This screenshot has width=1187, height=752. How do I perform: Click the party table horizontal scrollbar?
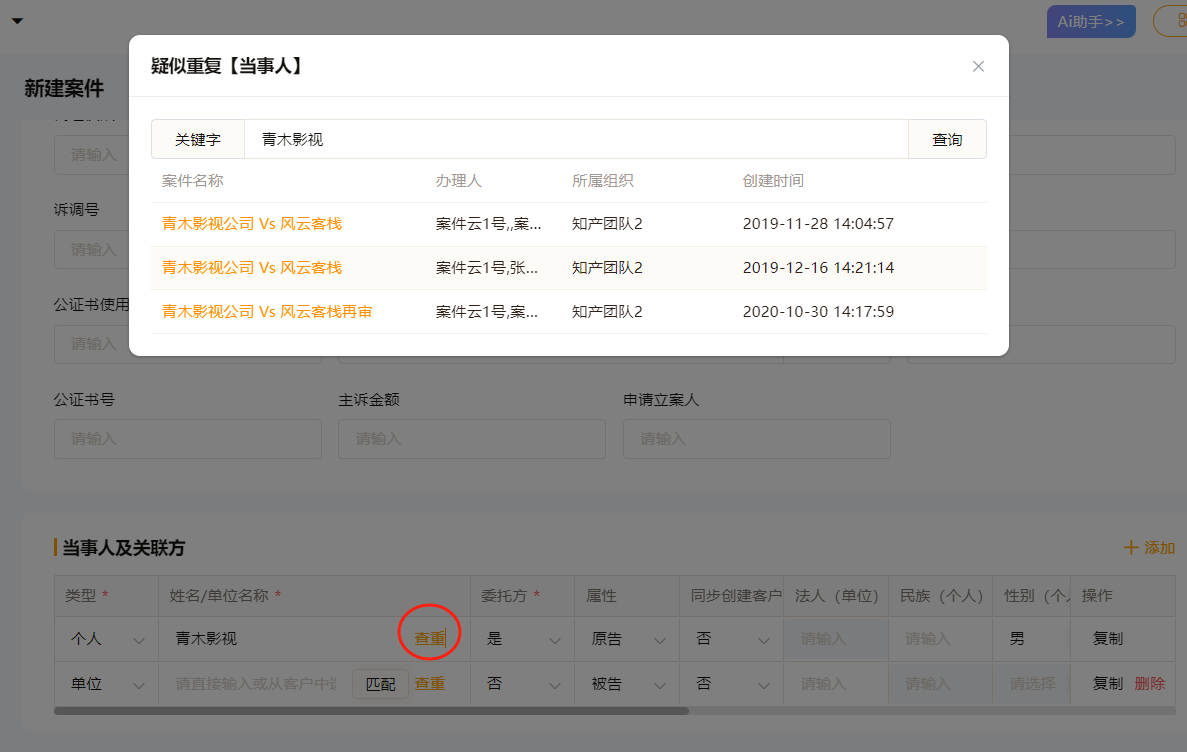click(370, 711)
